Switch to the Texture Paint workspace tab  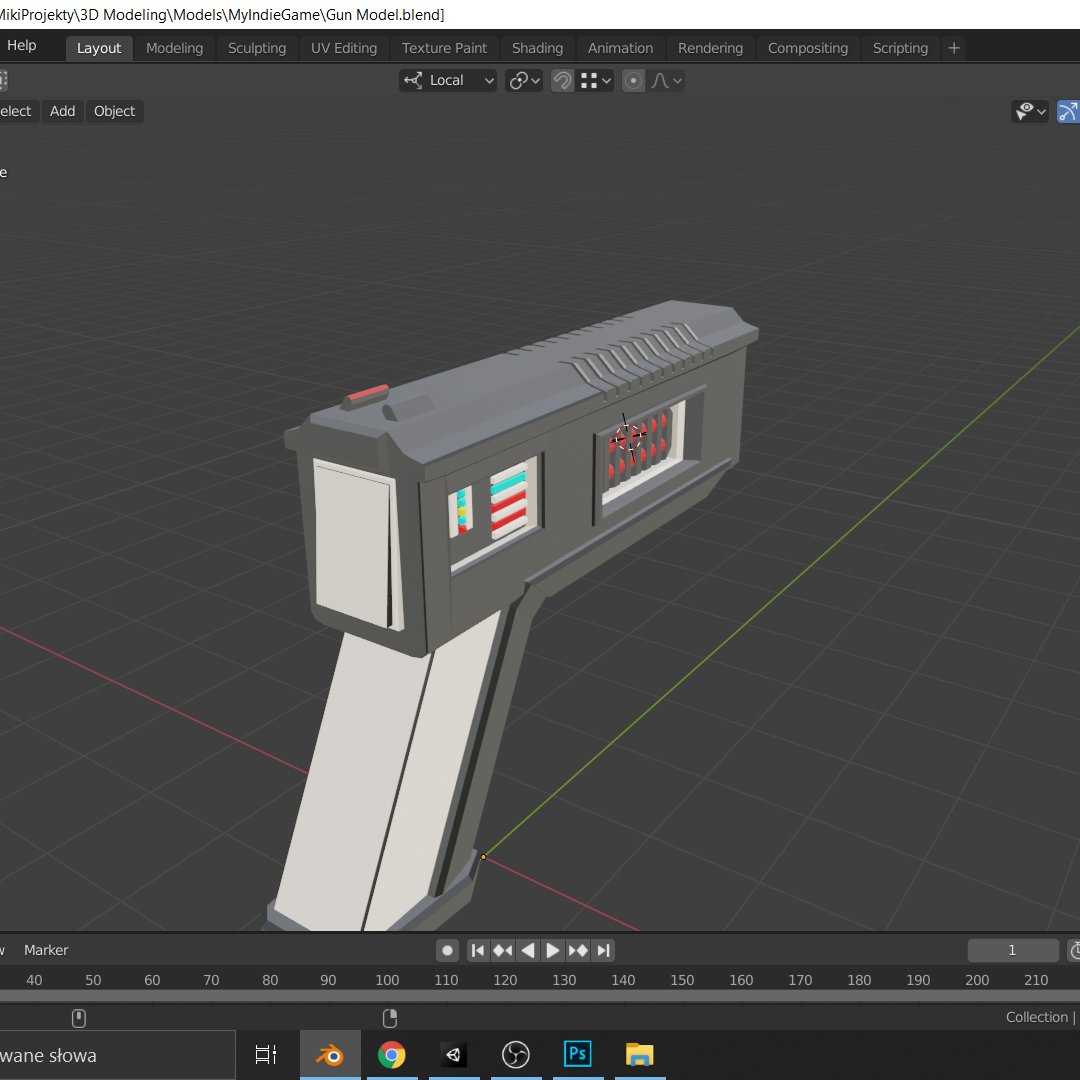click(x=444, y=48)
